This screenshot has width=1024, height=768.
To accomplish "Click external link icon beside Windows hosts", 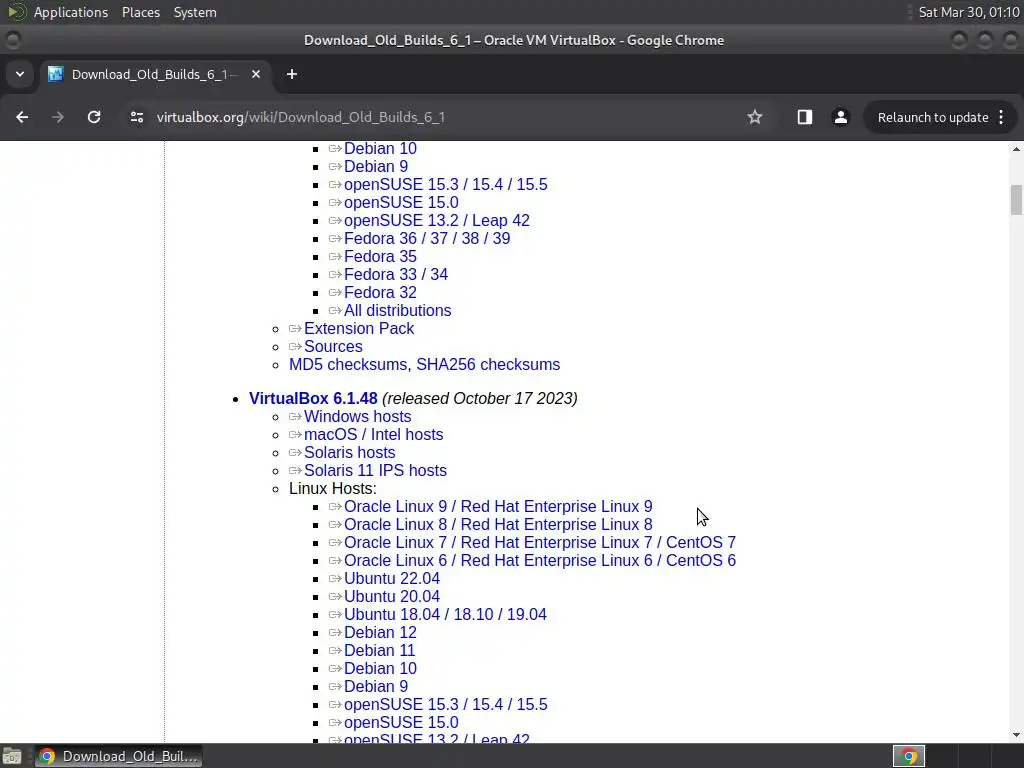I will click(x=295, y=417).
